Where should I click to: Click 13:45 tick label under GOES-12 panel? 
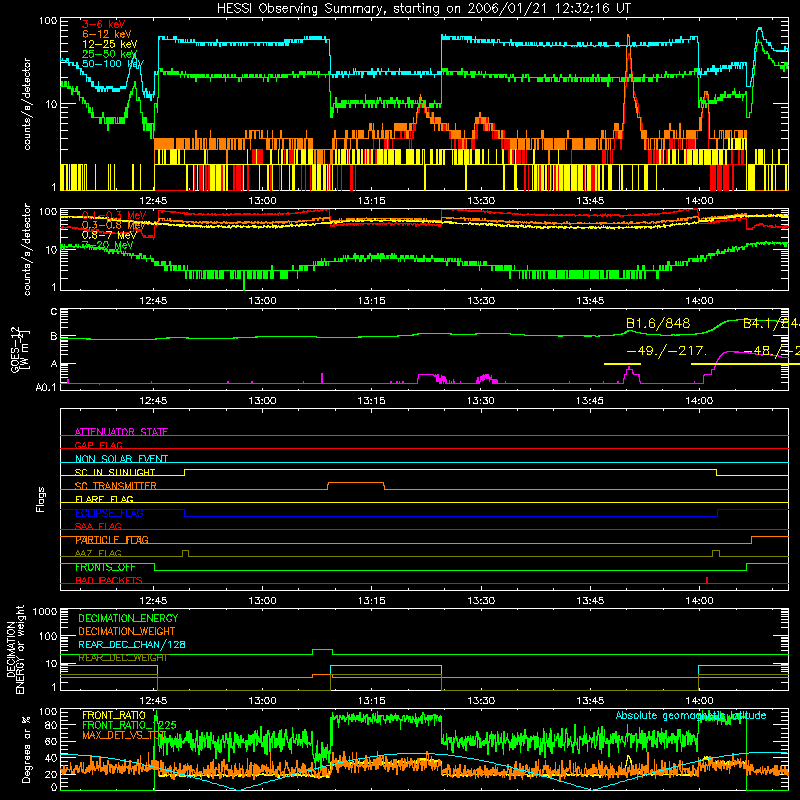(590, 401)
